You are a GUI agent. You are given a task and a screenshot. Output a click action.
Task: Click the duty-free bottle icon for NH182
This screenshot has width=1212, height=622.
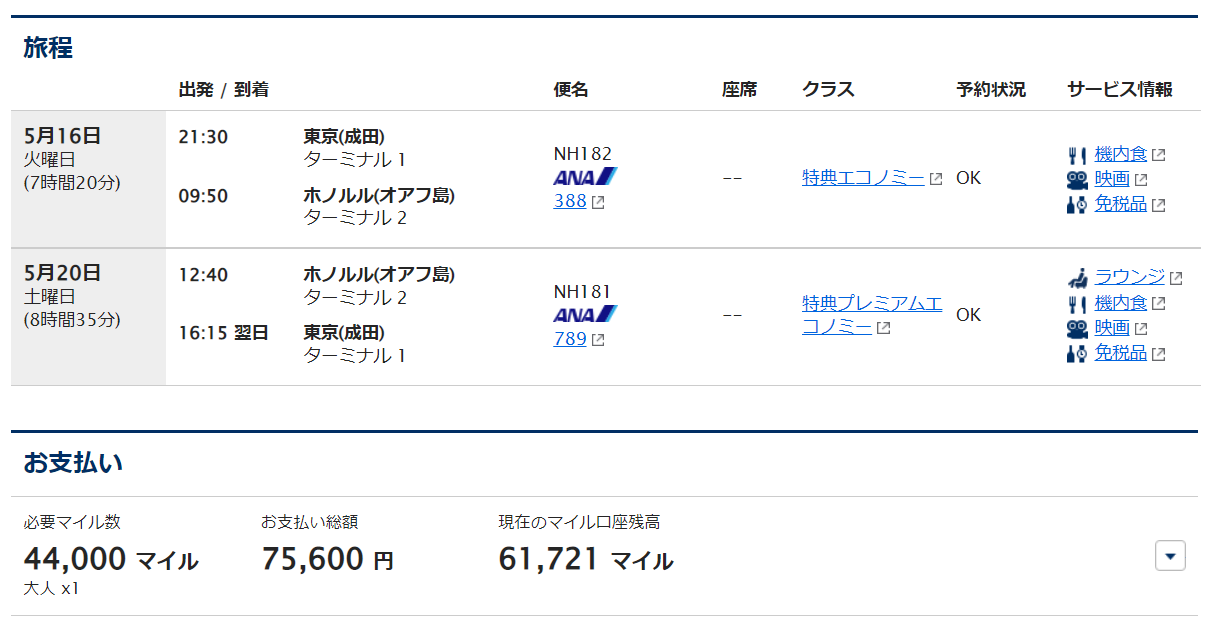click(x=1077, y=205)
